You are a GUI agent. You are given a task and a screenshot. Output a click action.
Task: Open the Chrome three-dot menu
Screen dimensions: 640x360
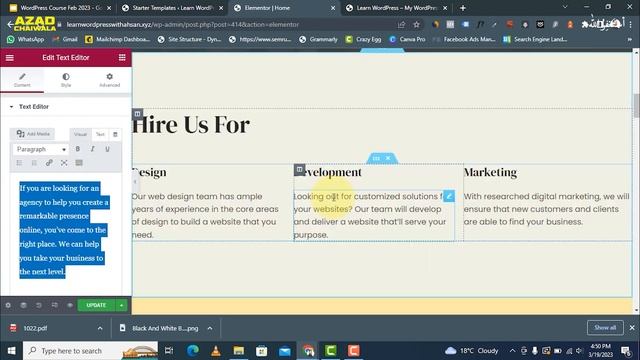pos(631,24)
